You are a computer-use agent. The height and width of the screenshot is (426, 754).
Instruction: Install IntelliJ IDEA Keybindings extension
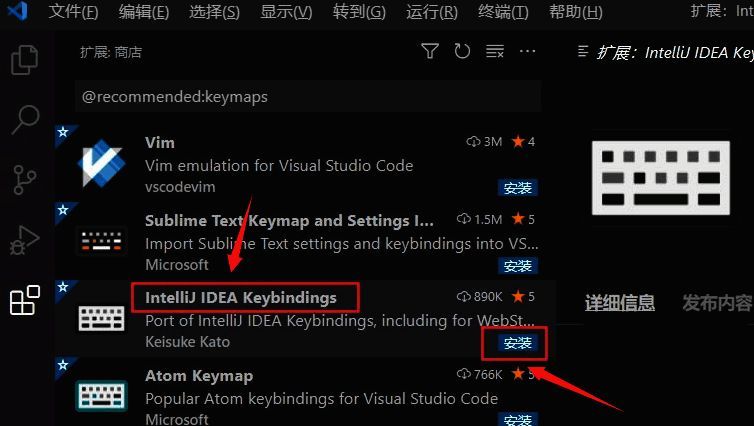click(x=517, y=343)
